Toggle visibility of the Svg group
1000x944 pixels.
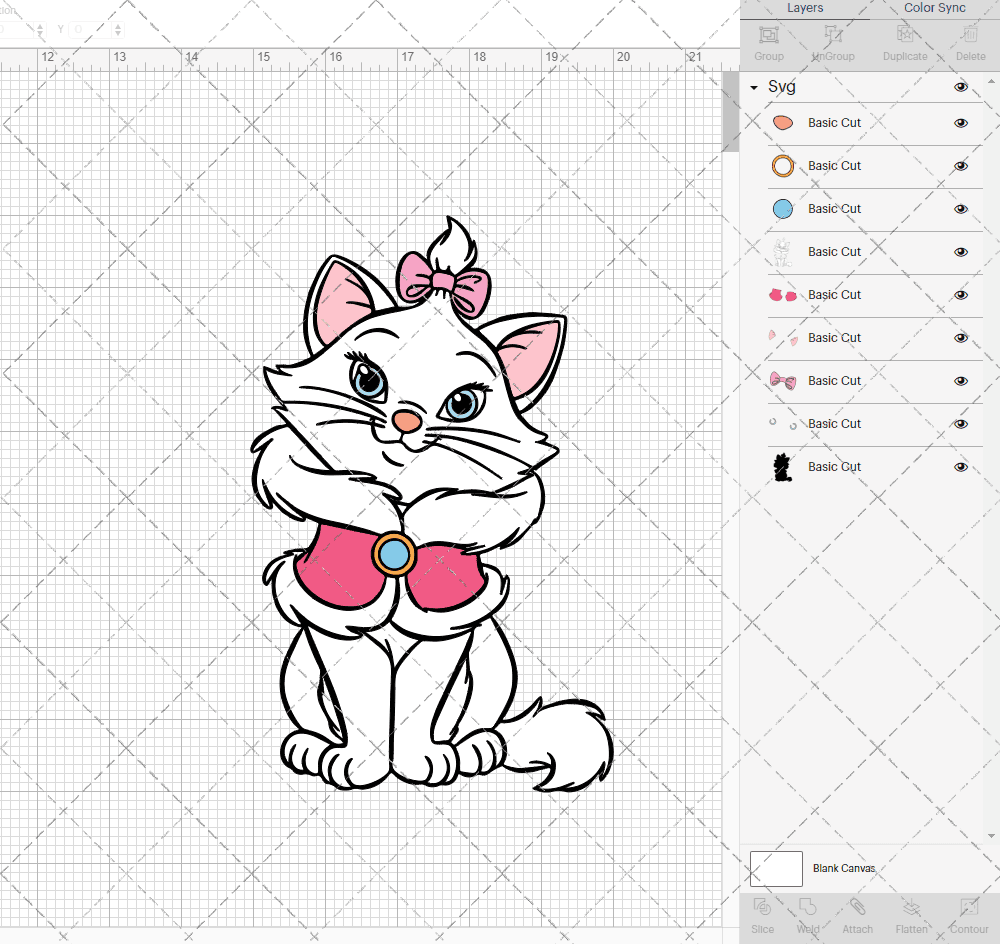click(961, 87)
